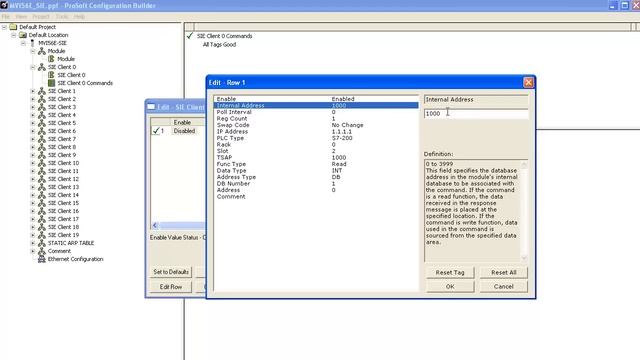This screenshot has height=360, width=640.
Task: Click Edit Row in Edit - SIE Client window
Action: pyautogui.click(x=171, y=287)
